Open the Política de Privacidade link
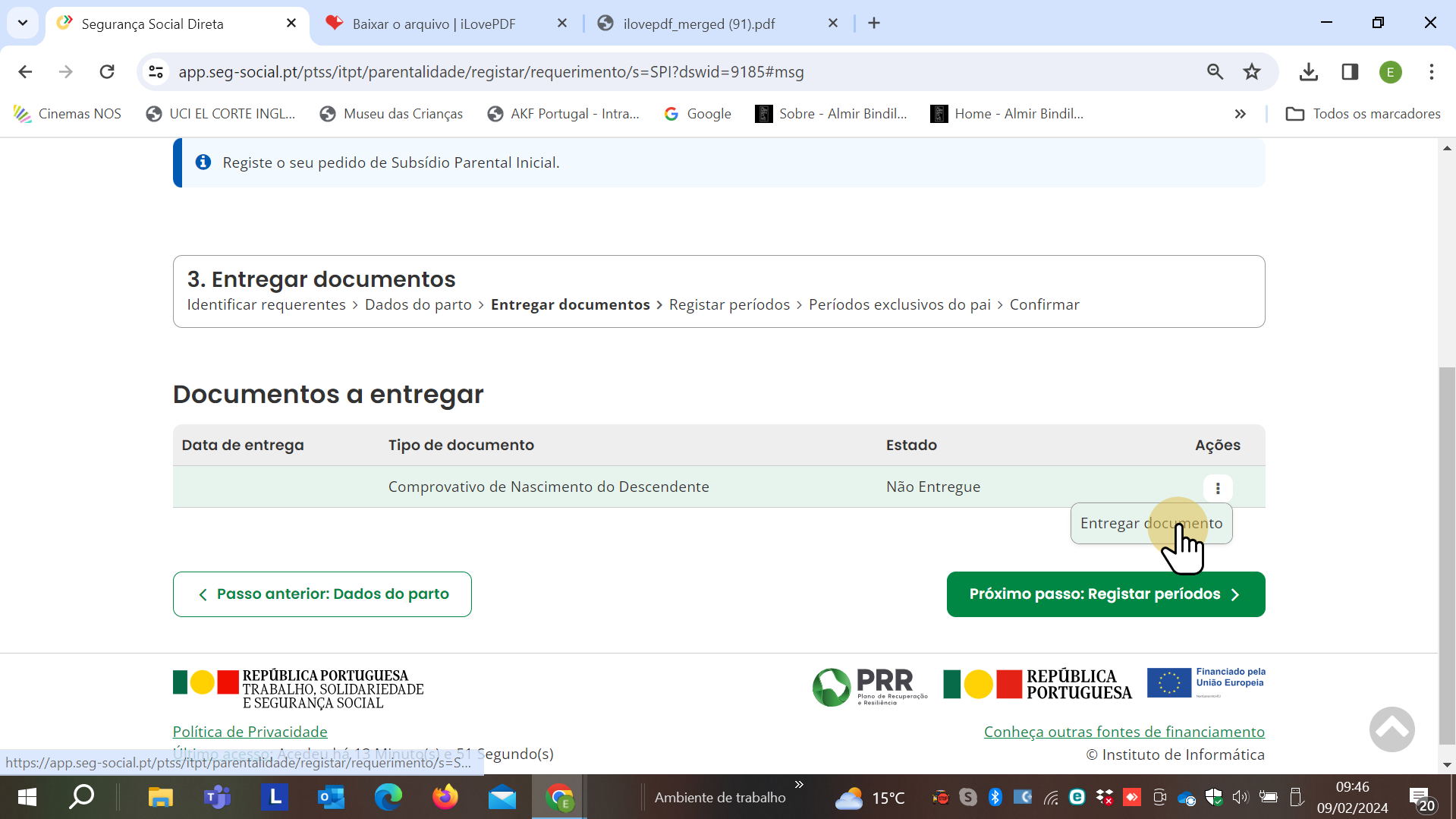This screenshot has height=819, width=1456. tap(250, 731)
